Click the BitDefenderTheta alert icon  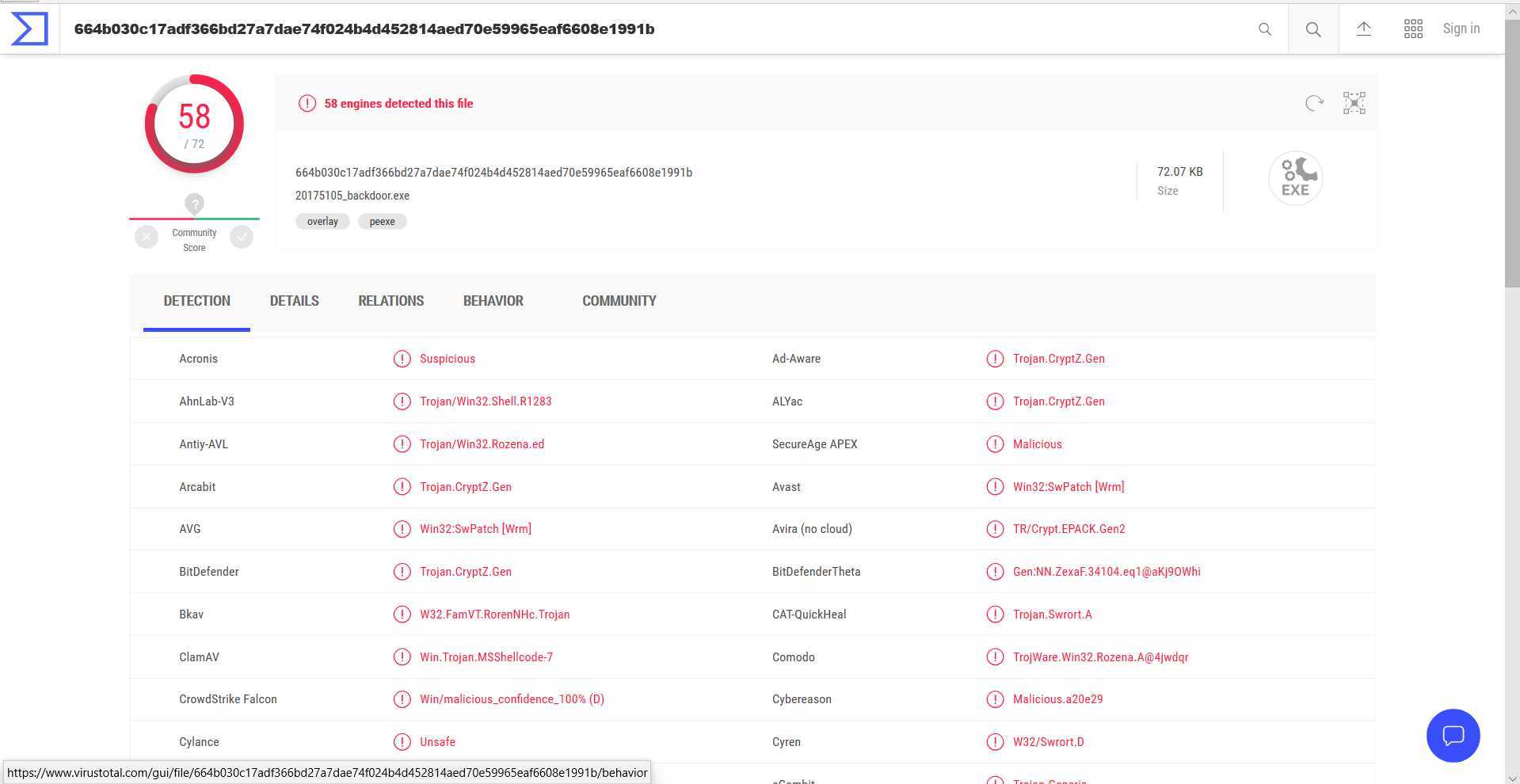[995, 572]
